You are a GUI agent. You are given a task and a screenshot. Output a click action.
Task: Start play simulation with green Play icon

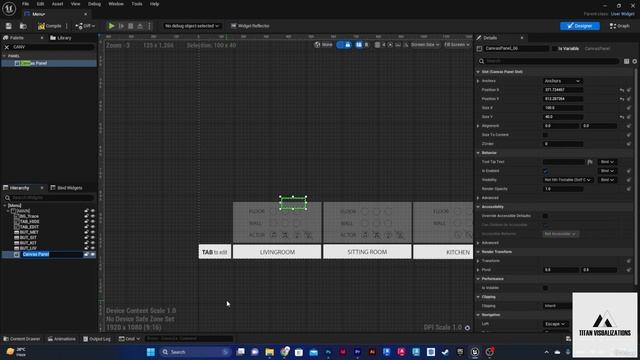[111, 26]
